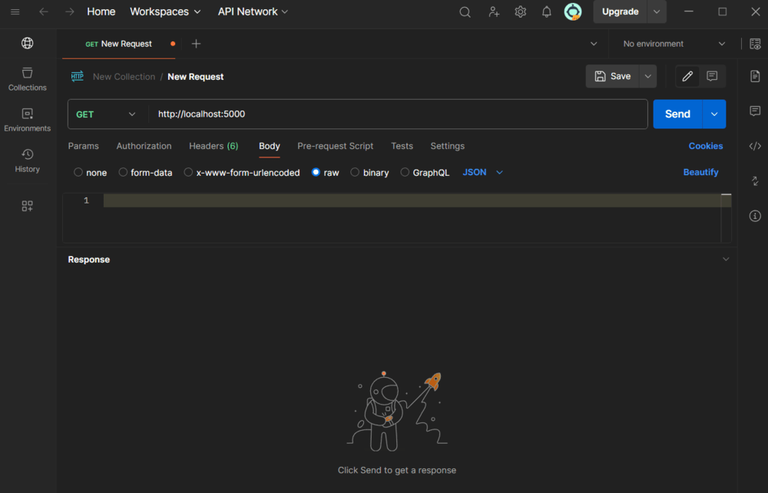Open the settings gear icon
Image resolution: width=768 pixels, height=493 pixels.
click(x=520, y=12)
